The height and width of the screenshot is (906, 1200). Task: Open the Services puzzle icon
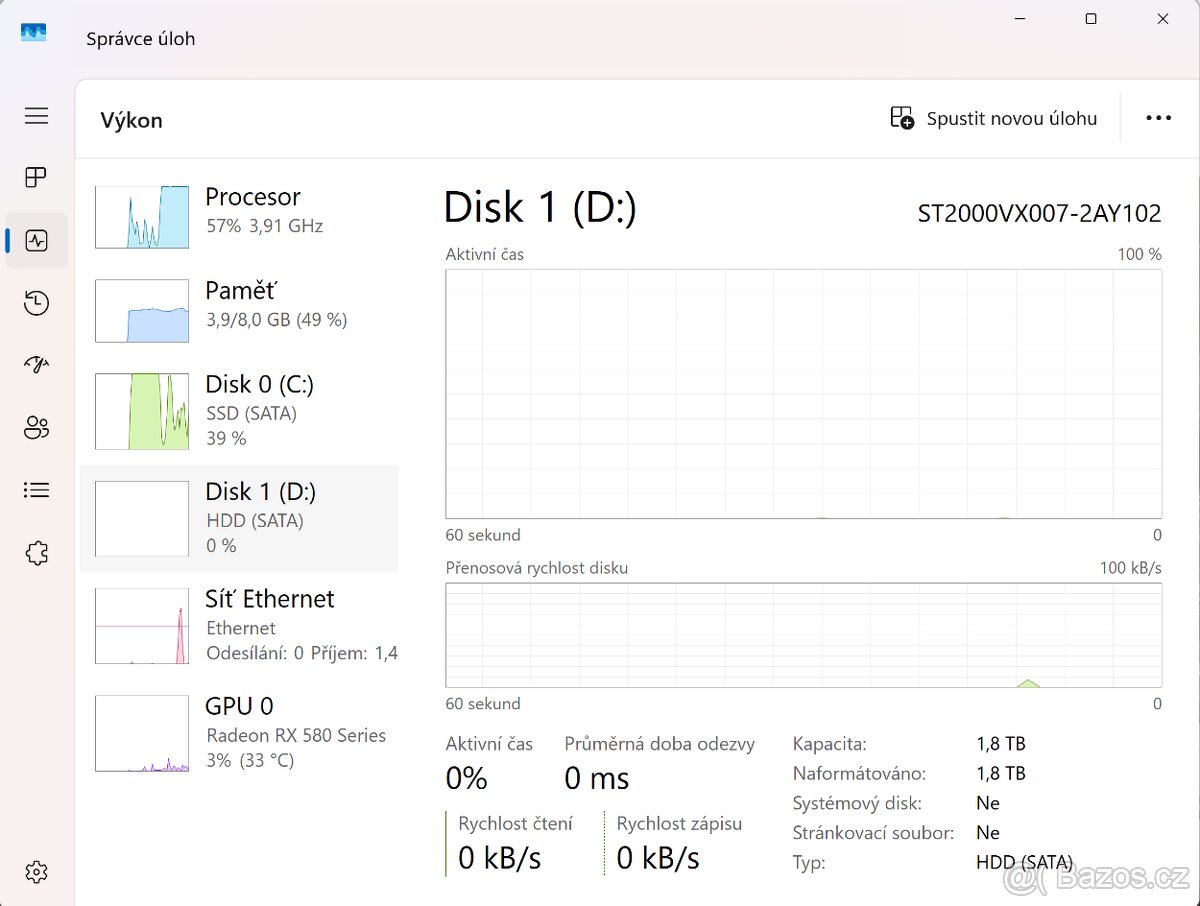coord(37,553)
